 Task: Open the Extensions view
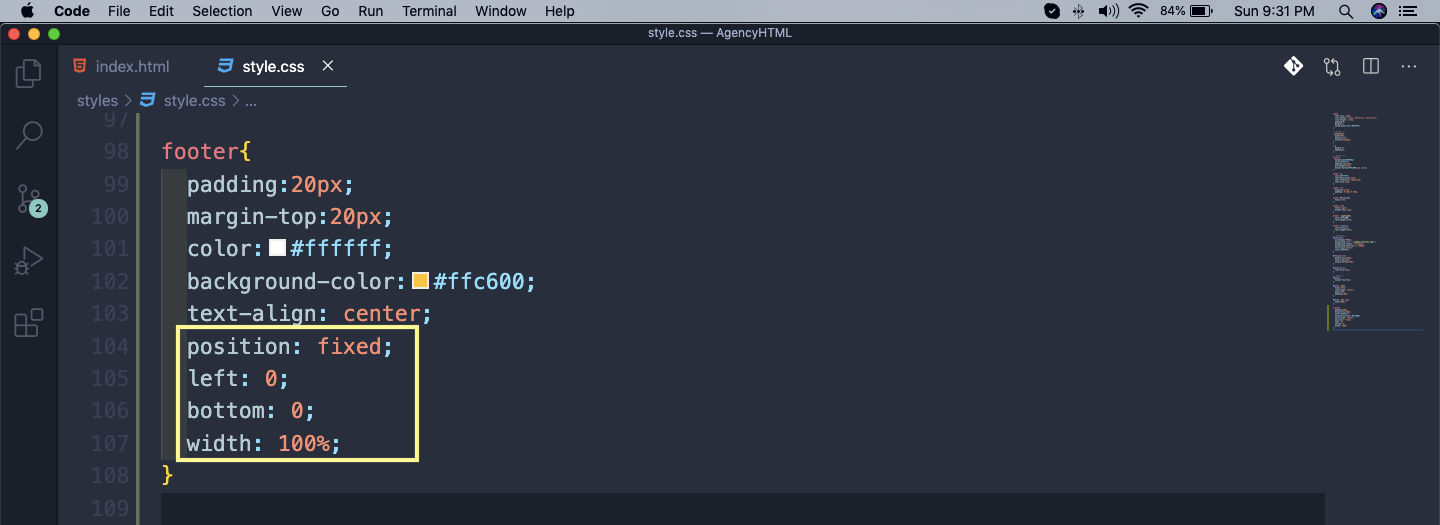29,323
